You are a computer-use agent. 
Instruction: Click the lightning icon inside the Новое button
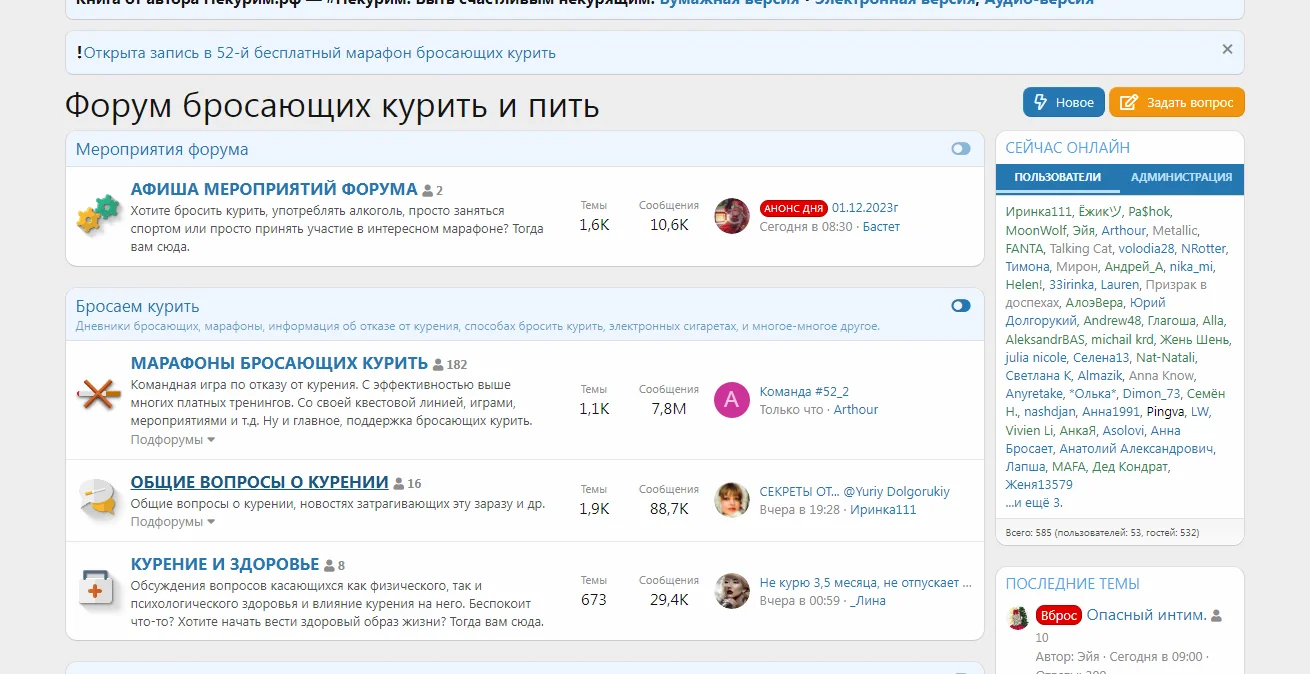(x=1040, y=101)
